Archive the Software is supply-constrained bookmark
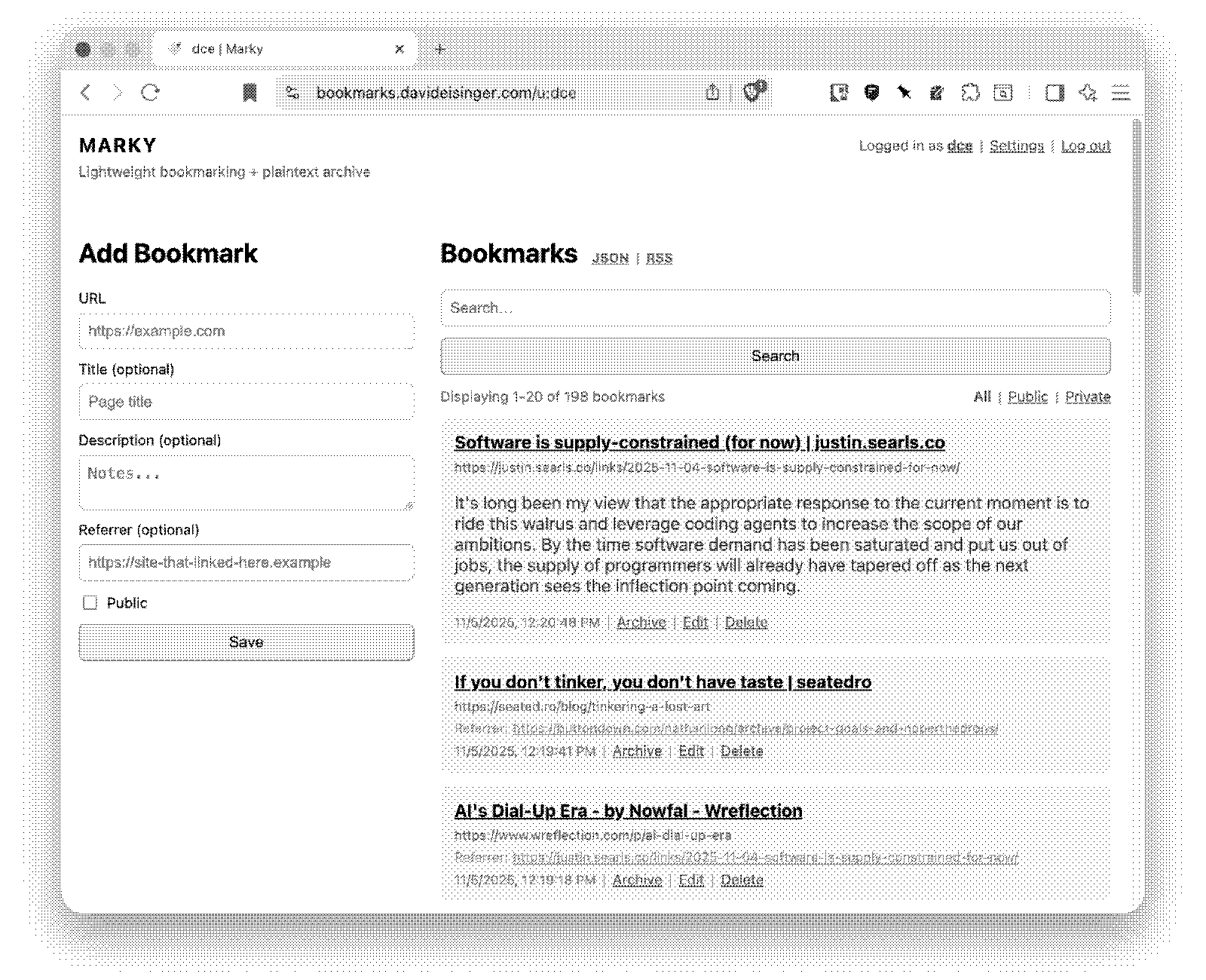 tap(641, 622)
